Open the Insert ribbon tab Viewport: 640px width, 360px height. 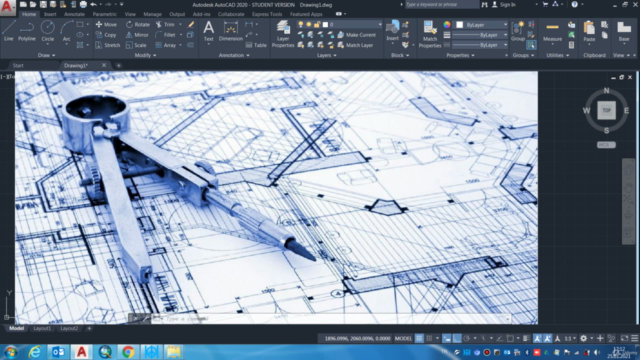coord(50,14)
